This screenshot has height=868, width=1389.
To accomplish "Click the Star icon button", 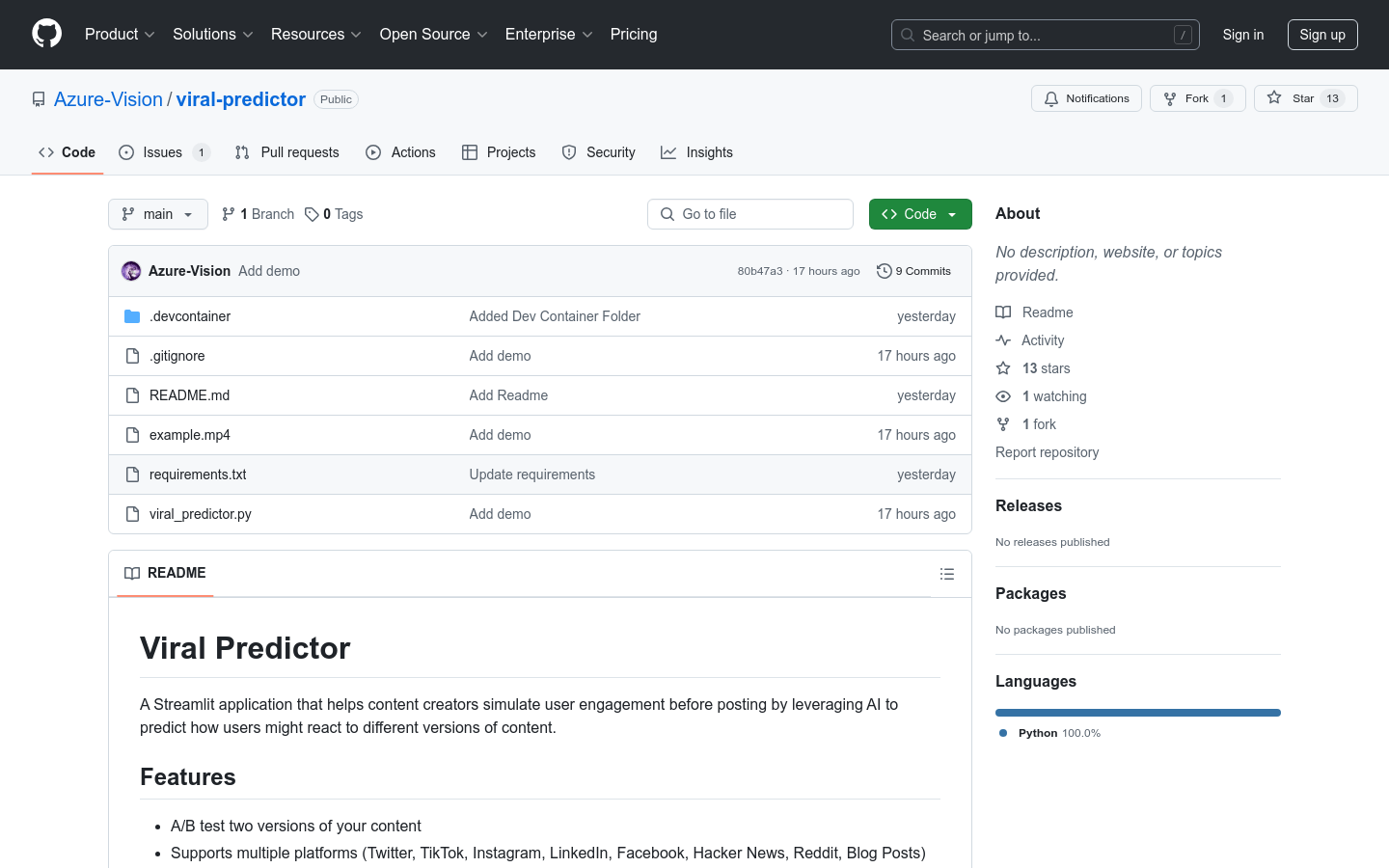I will point(1275,98).
